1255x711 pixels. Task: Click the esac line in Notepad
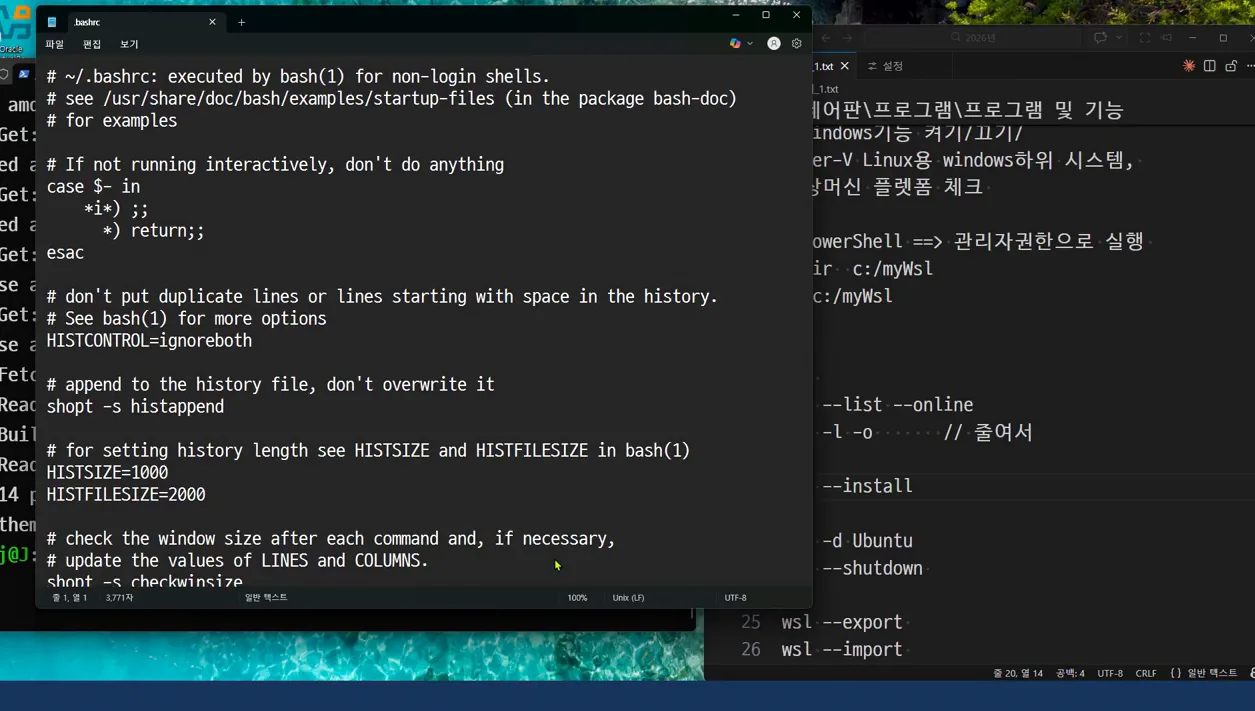click(x=65, y=253)
